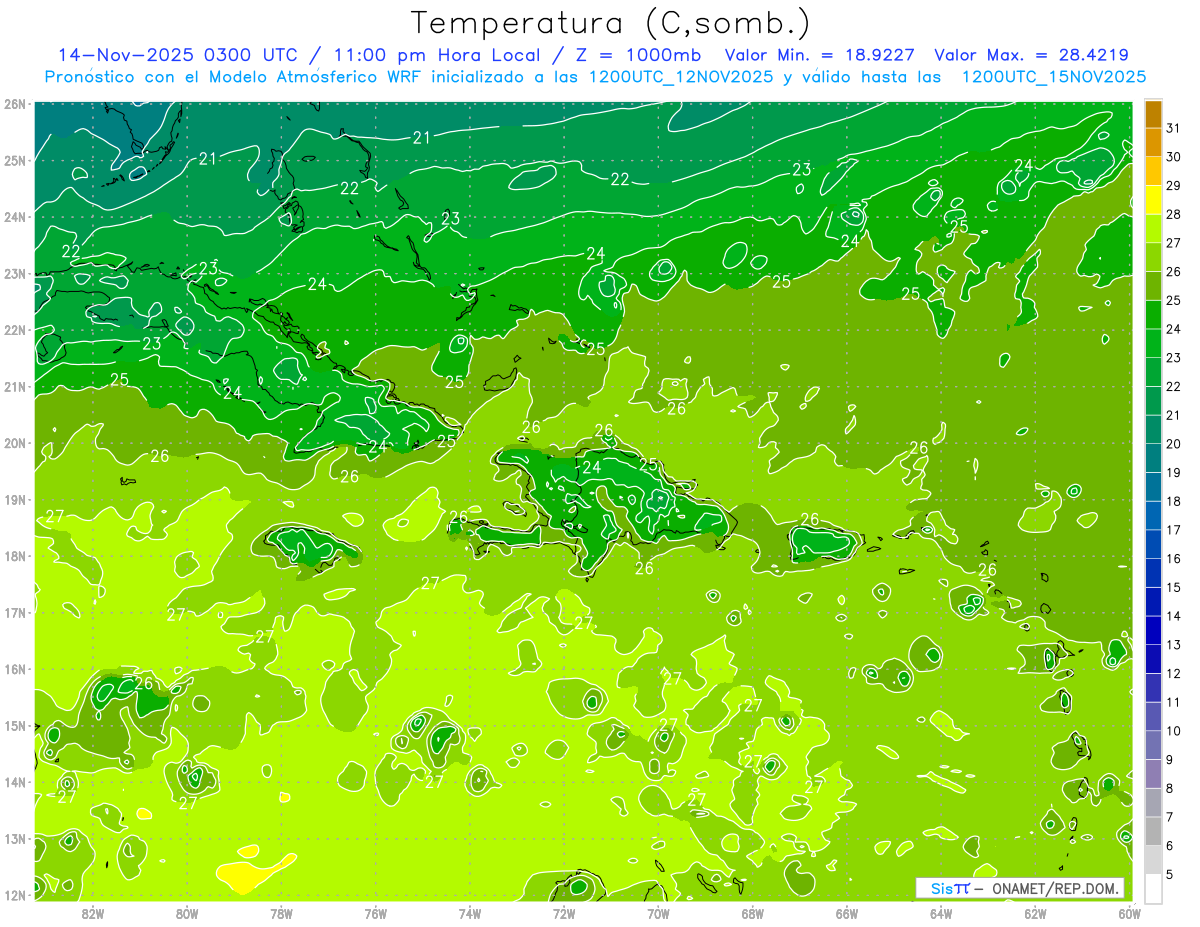1200x927 pixels.
Task: Click the 21N latitude label
Action: [14, 387]
